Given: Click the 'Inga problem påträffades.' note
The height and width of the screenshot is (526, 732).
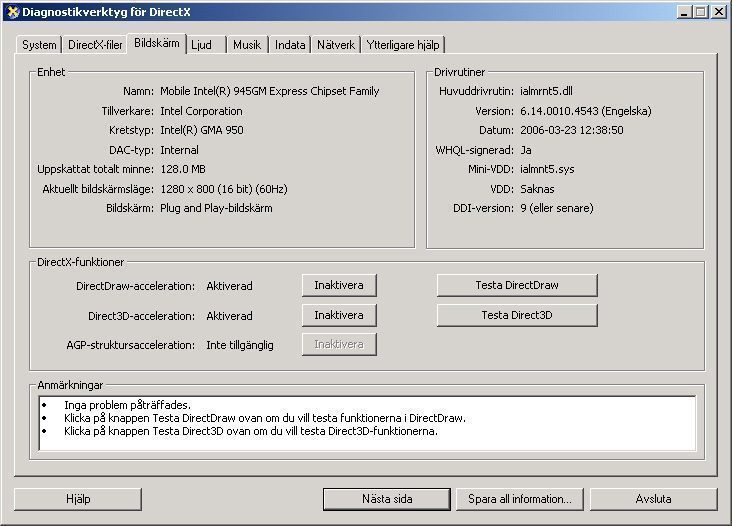Looking at the screenshot, I should (127, 405).
